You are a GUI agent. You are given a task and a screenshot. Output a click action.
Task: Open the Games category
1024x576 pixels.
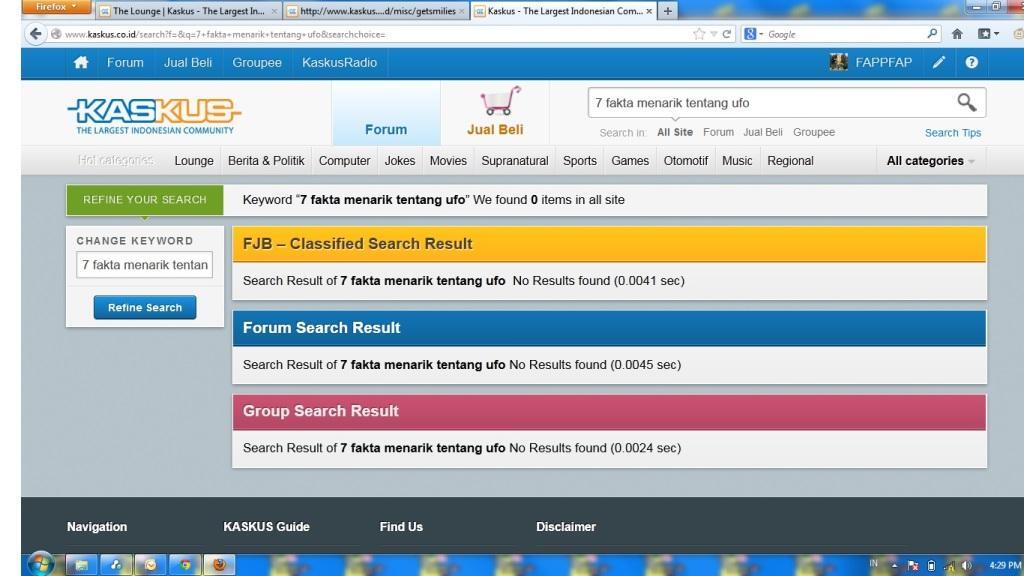(630, 161)
